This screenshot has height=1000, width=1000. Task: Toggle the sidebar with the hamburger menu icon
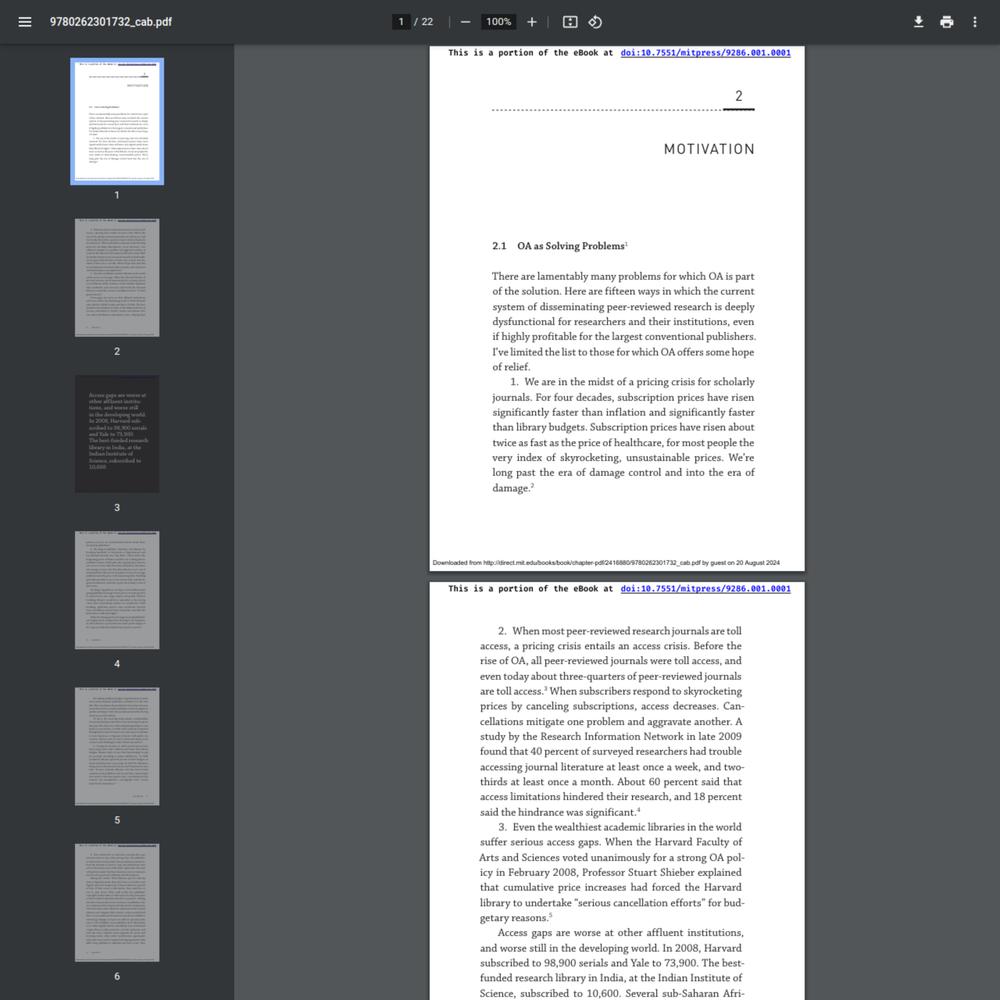(25, 22)
